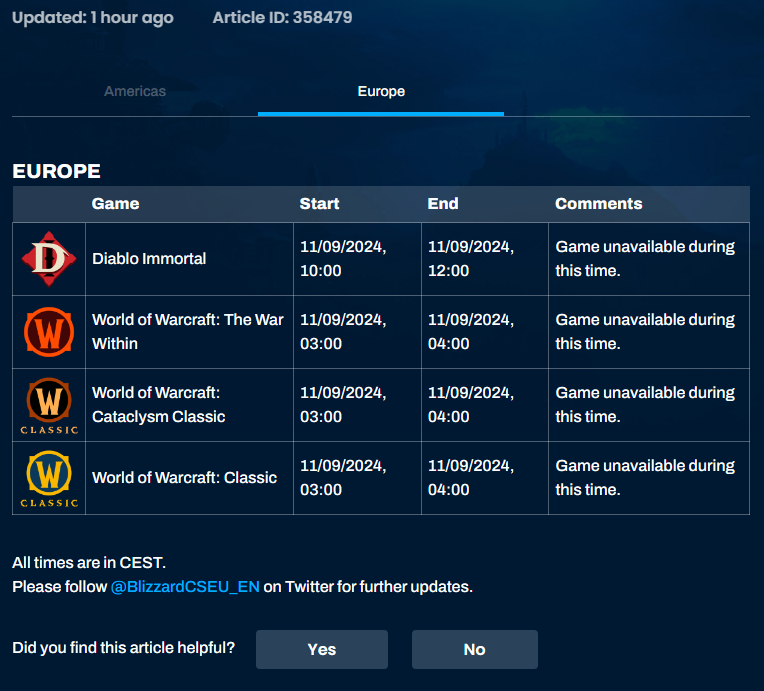Click World of Warcraft: Classic start time cell
The image size is (764, 691).
[x=357, y=478]
